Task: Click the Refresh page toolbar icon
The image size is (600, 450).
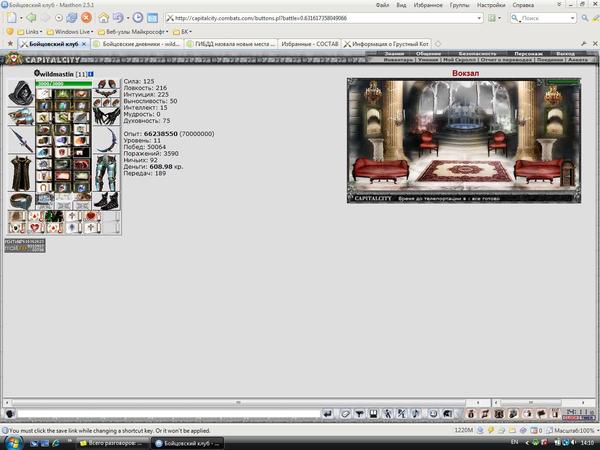Action: [72, 18]
